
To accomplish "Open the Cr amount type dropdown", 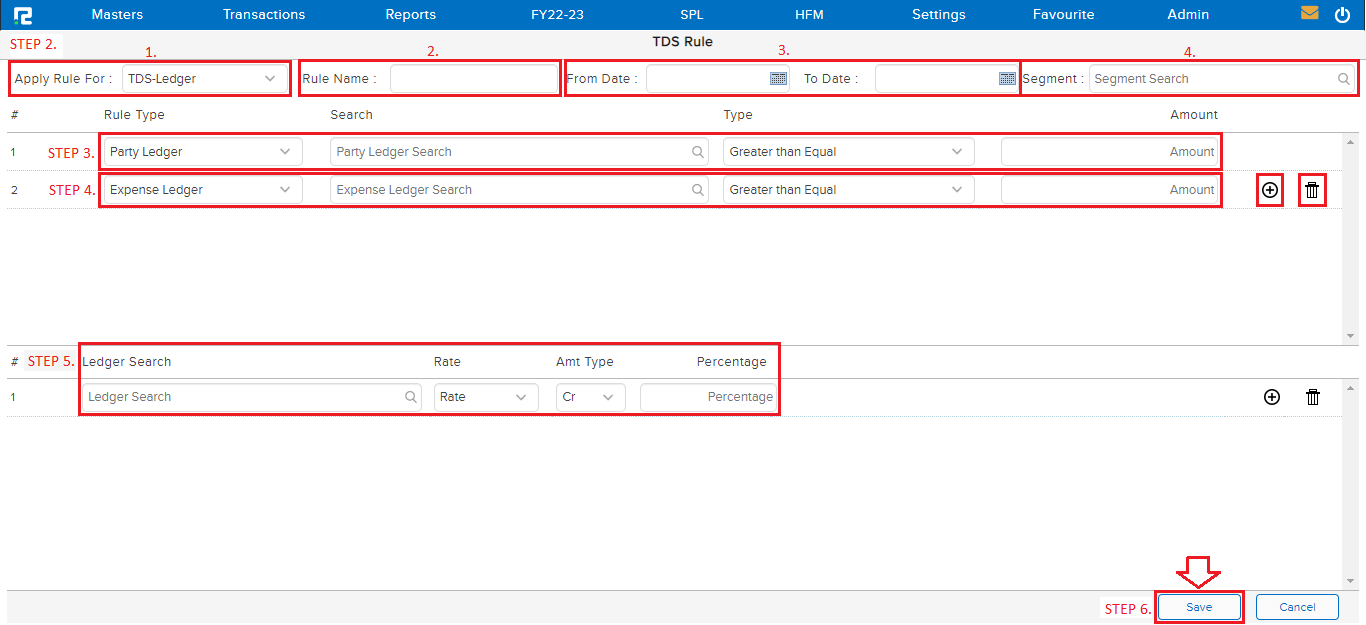I will (x=590, y=397).
